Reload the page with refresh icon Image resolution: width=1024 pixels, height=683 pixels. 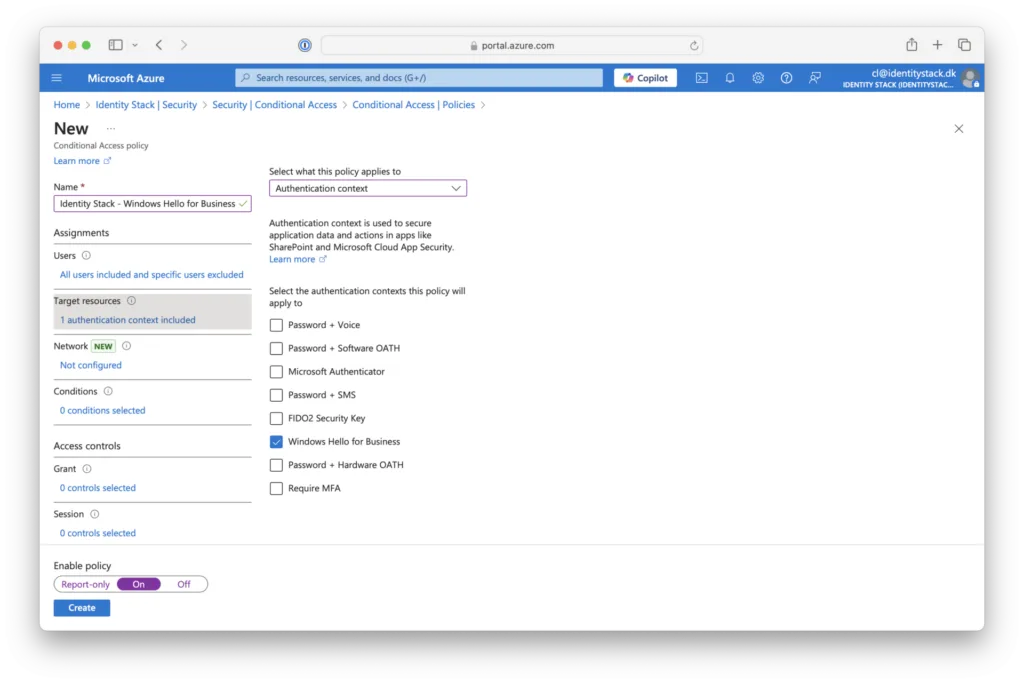[694, 46]
